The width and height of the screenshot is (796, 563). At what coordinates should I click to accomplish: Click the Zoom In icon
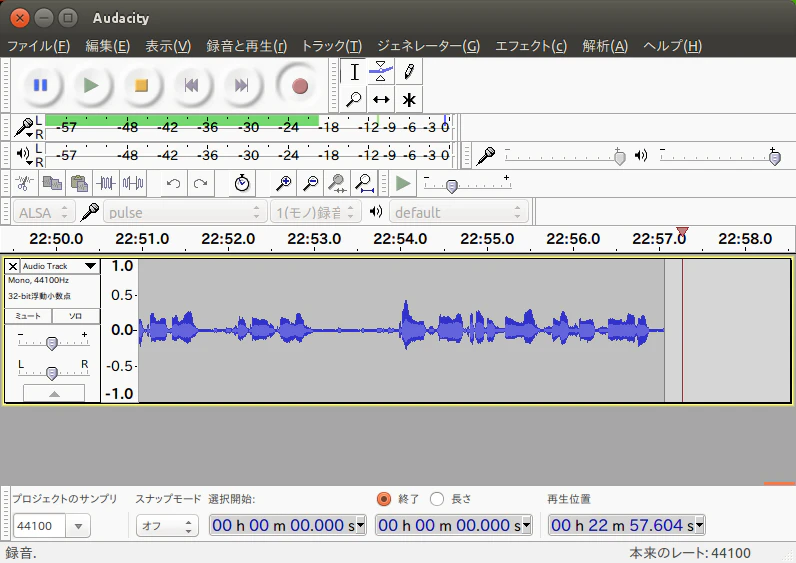(283, 183)
